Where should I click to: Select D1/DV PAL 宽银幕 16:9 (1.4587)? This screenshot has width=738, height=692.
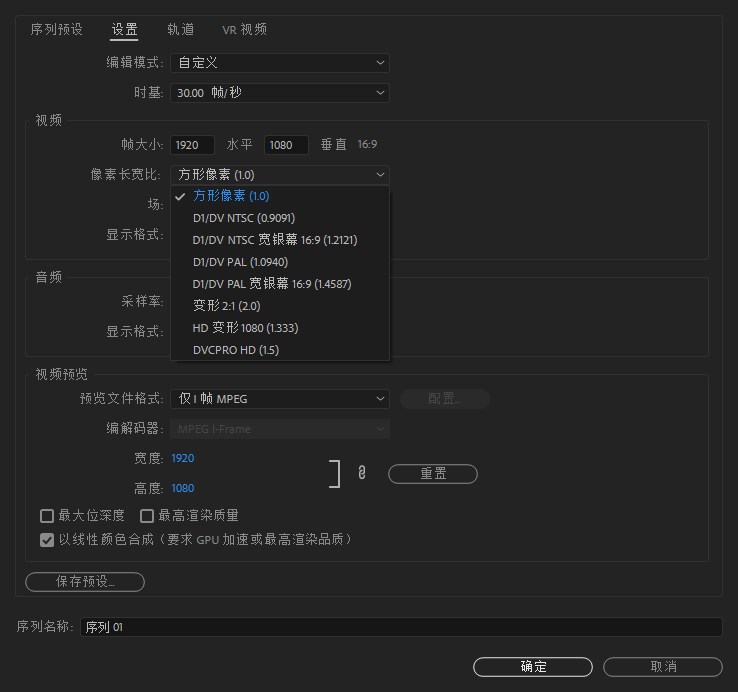[280, 284]
